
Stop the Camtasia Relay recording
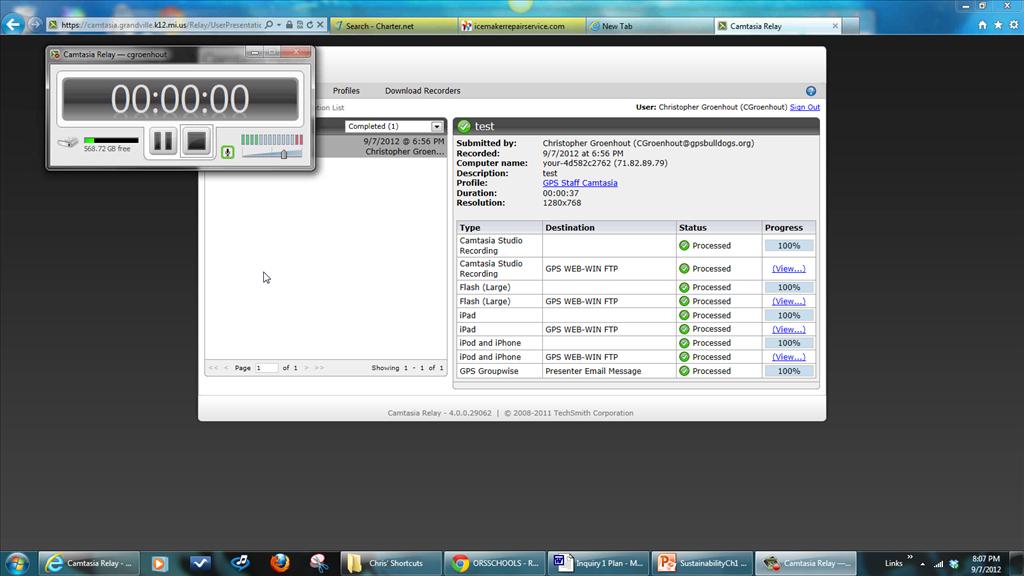point(197,140)
